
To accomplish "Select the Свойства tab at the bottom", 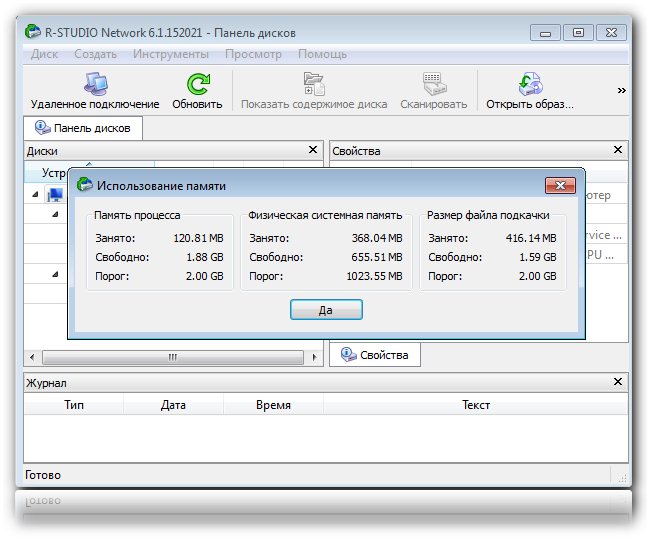I will pyautogui.click(x=375, y=355).
